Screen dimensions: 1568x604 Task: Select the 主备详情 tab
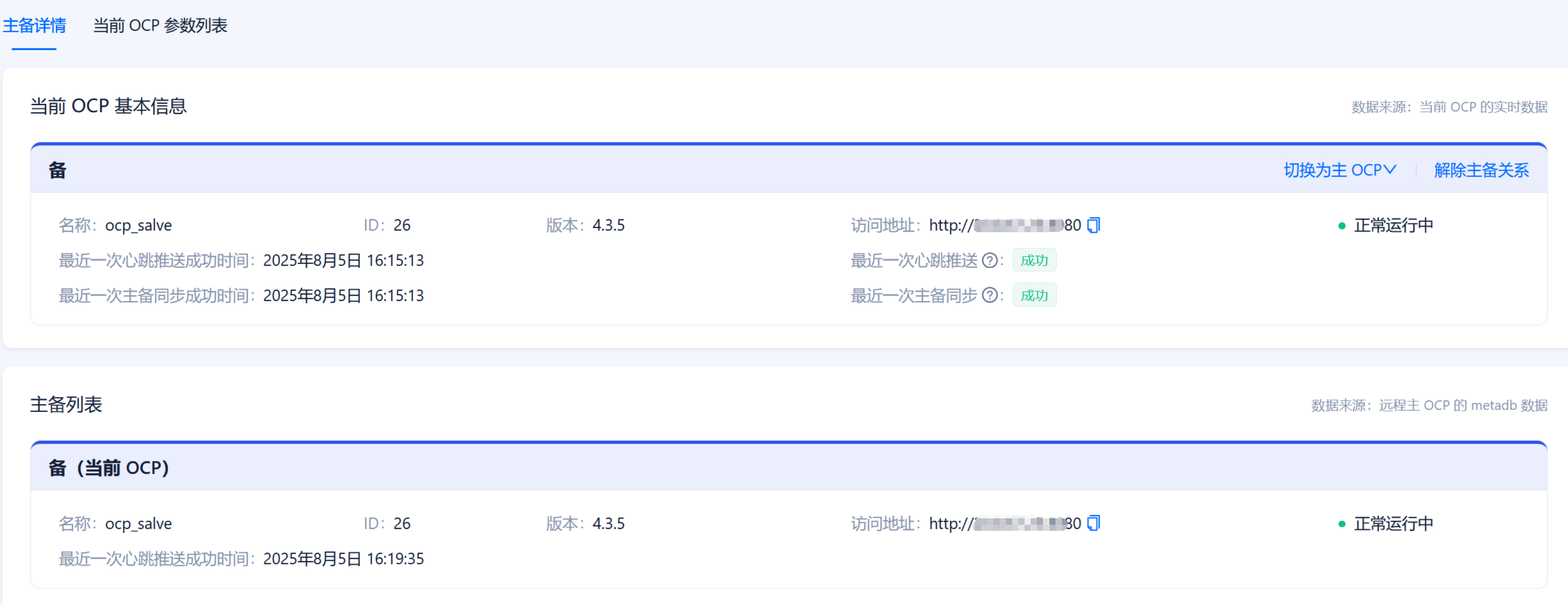click(34, 26)
